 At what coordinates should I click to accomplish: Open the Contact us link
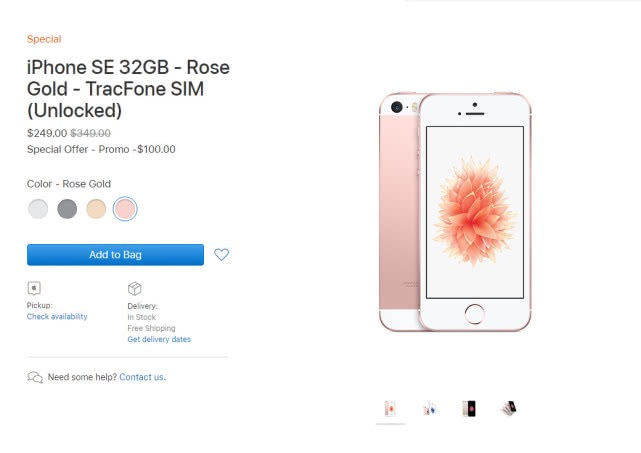141,377
